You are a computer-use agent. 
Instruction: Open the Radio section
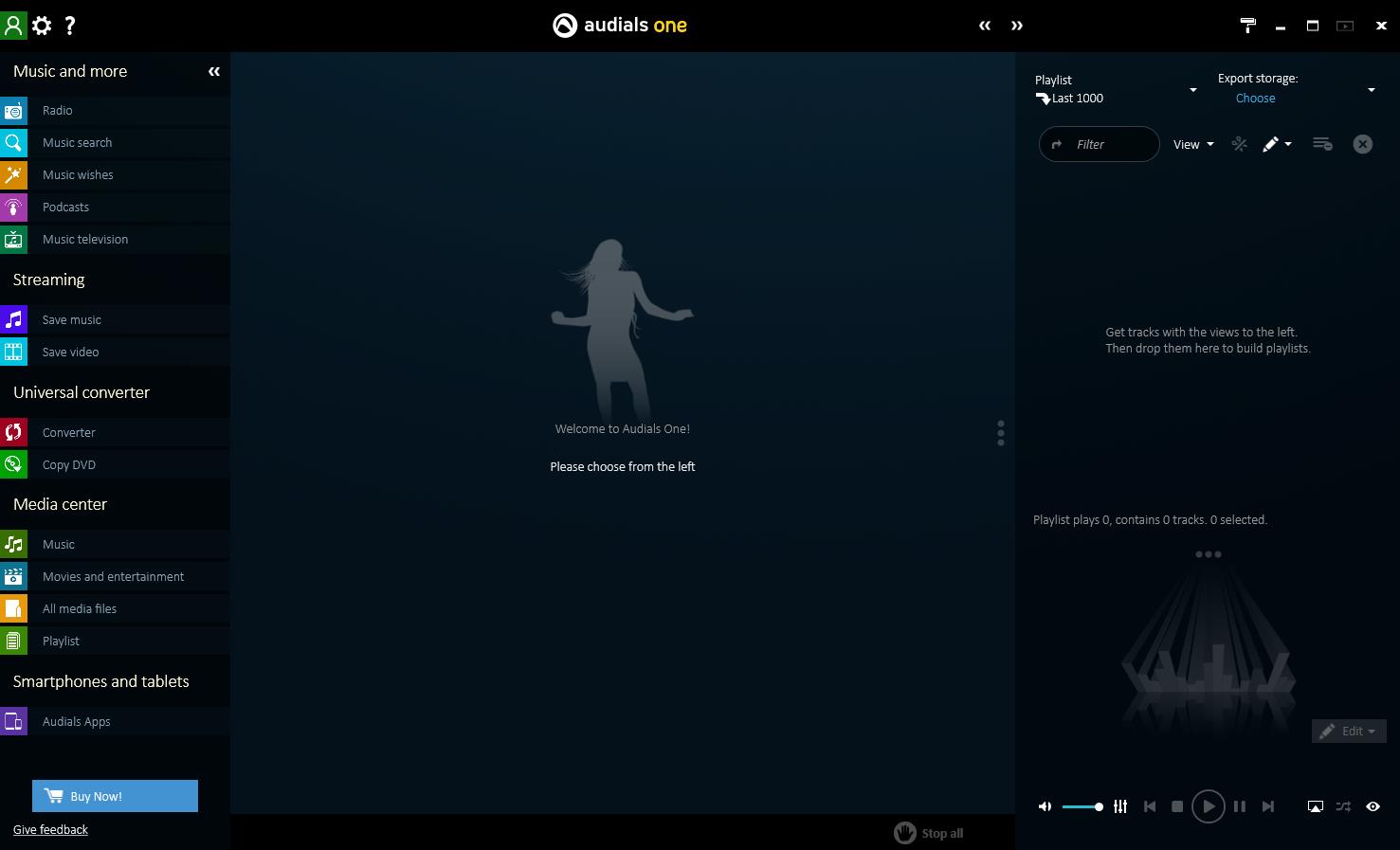click(x=115, y=111)
